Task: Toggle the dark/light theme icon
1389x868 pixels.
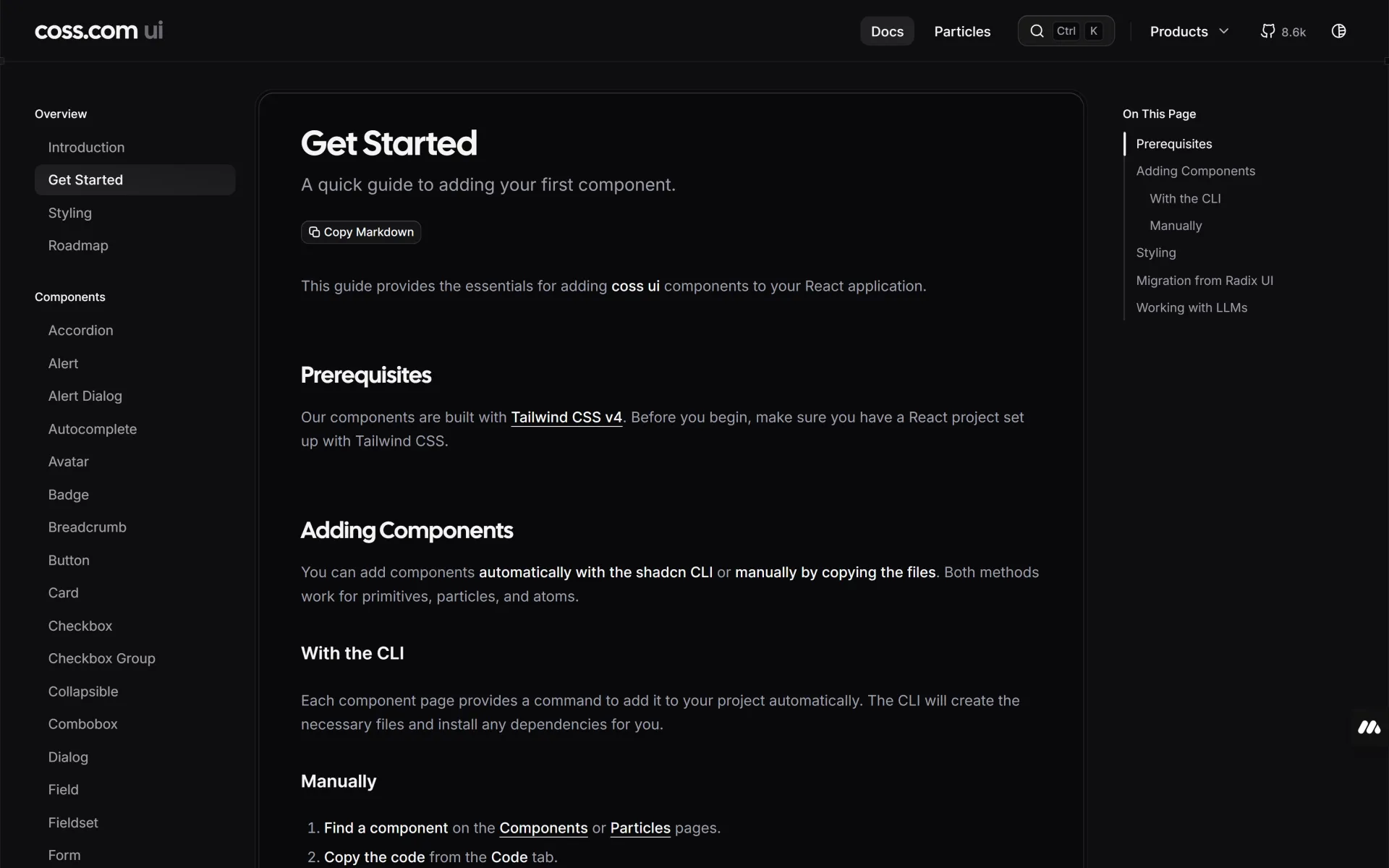Action: tap(1338, 31)
